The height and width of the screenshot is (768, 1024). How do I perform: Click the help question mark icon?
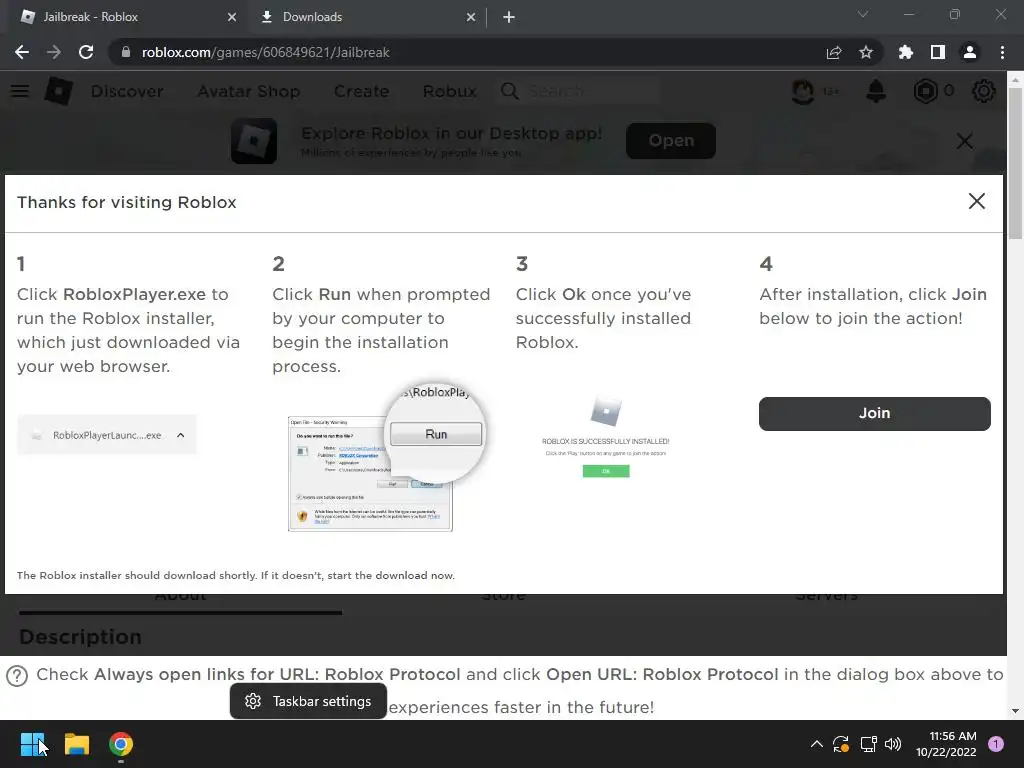[17, 676]
